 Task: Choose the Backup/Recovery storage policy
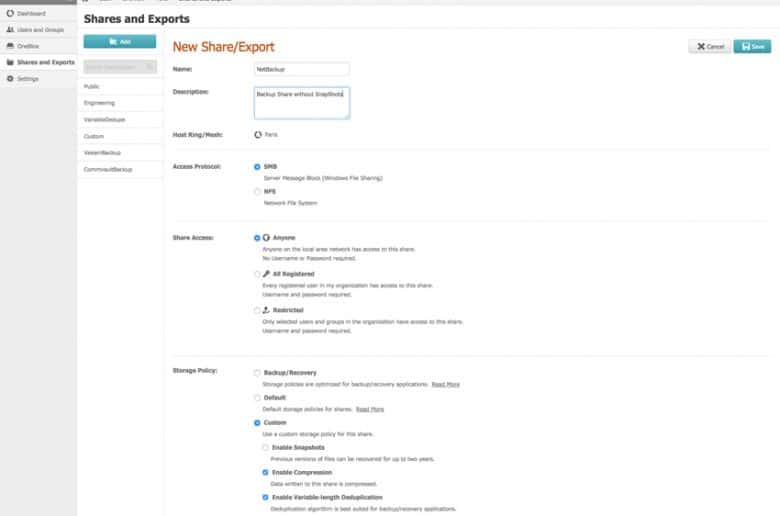[257, 373]
